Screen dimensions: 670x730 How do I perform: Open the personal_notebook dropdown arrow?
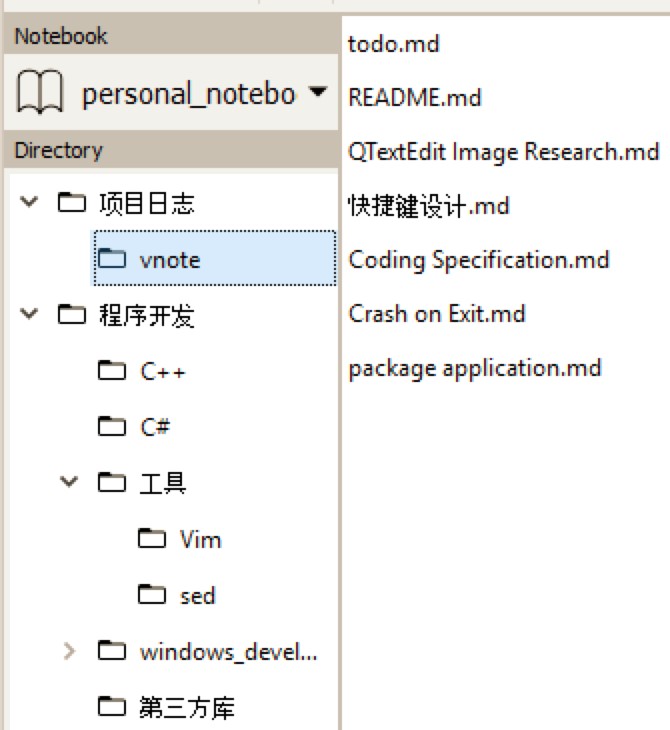pyautogui.click(x=317, y=93)
